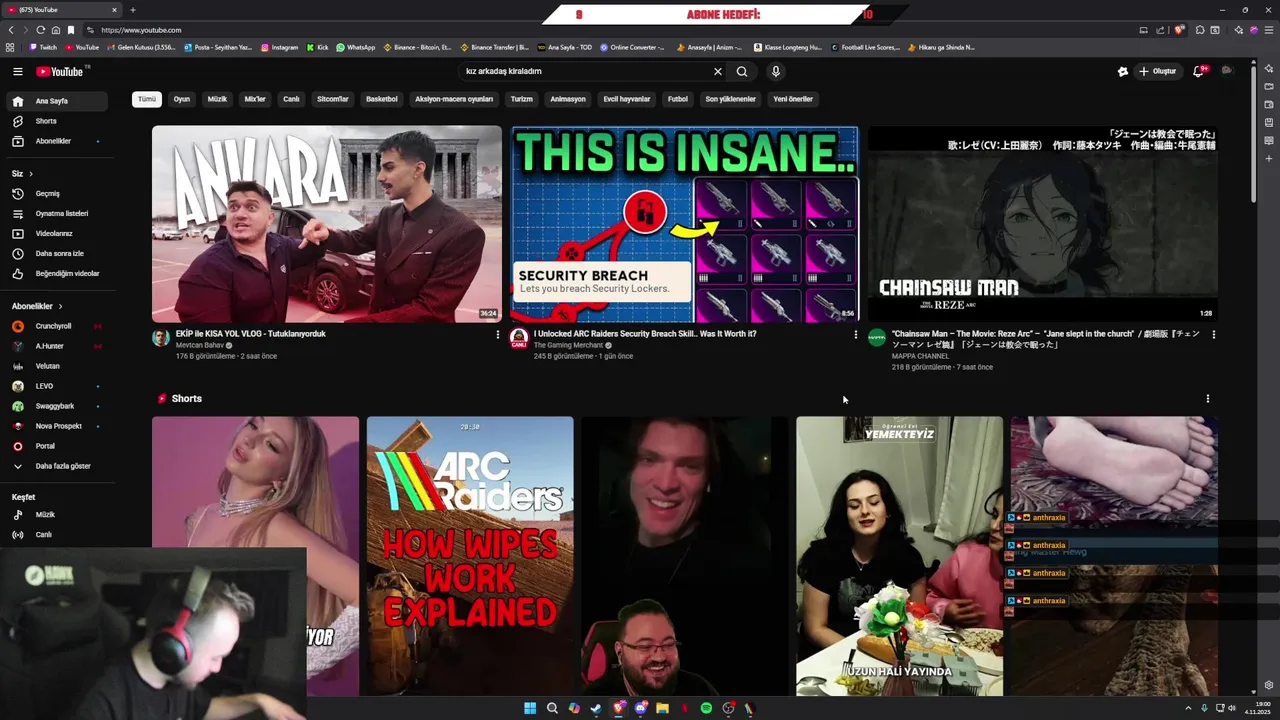Open Discord from the taskbar
The image size is (1280, 720).
[640, 708]
